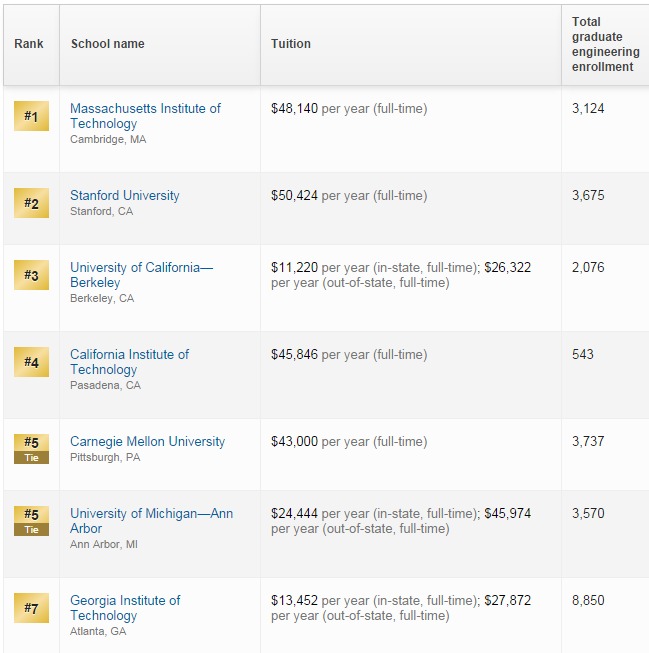The image size is (649, 653).
Task: Sort by Total graduate engineering enrollment header
Action: point(603,44)
